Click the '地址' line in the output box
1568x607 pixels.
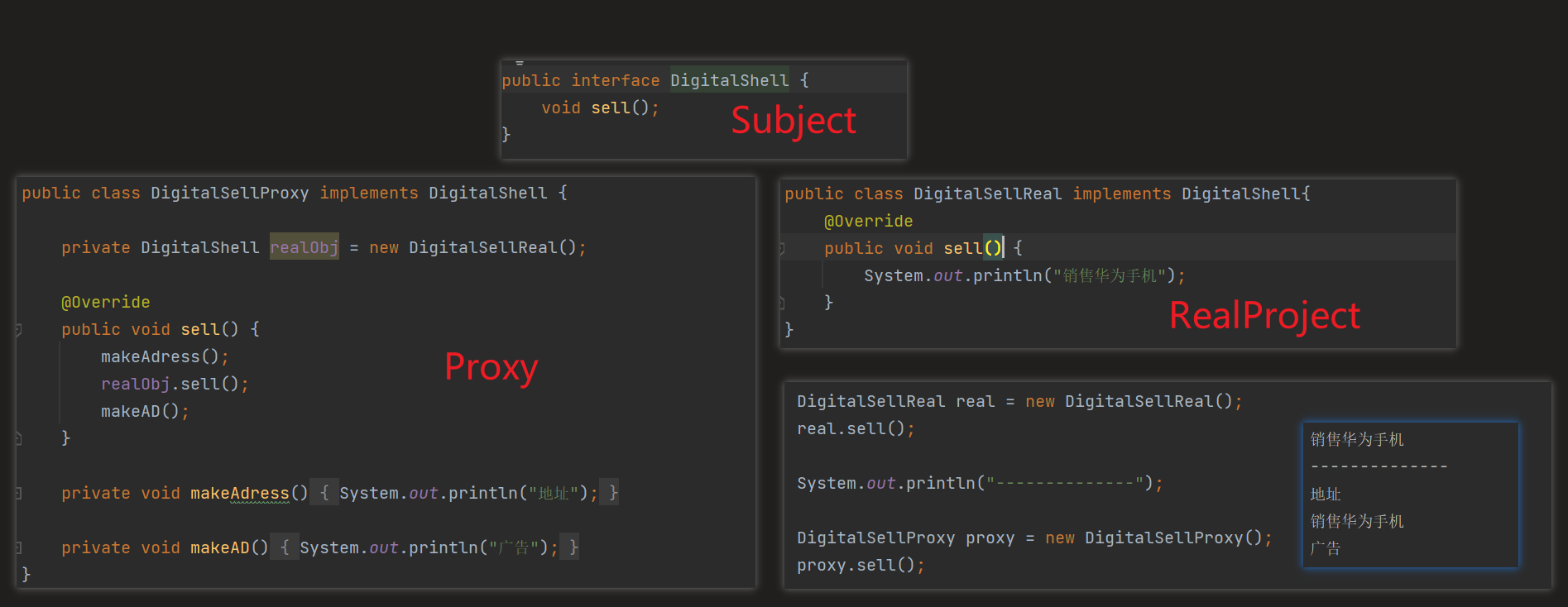1326,494
